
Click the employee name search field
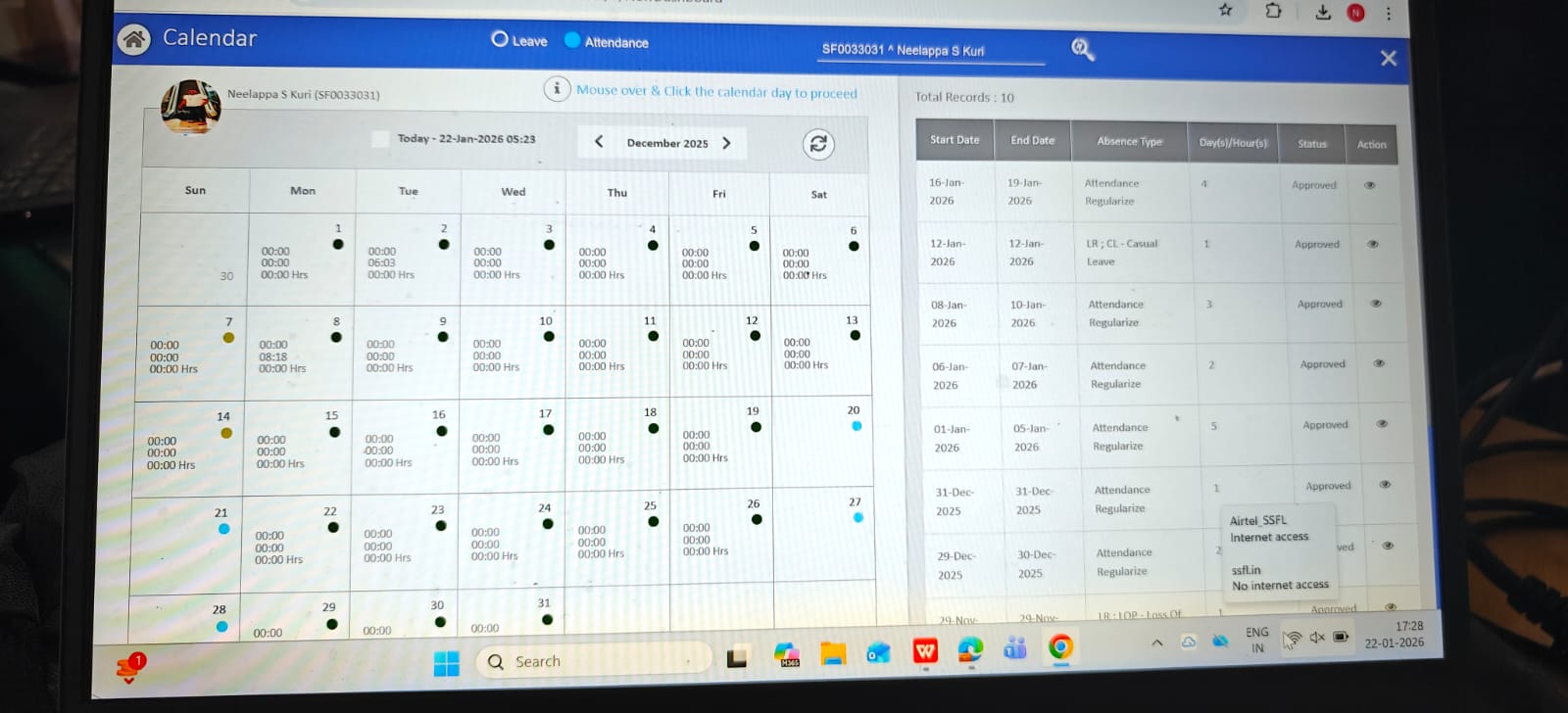tap(929, 50)
